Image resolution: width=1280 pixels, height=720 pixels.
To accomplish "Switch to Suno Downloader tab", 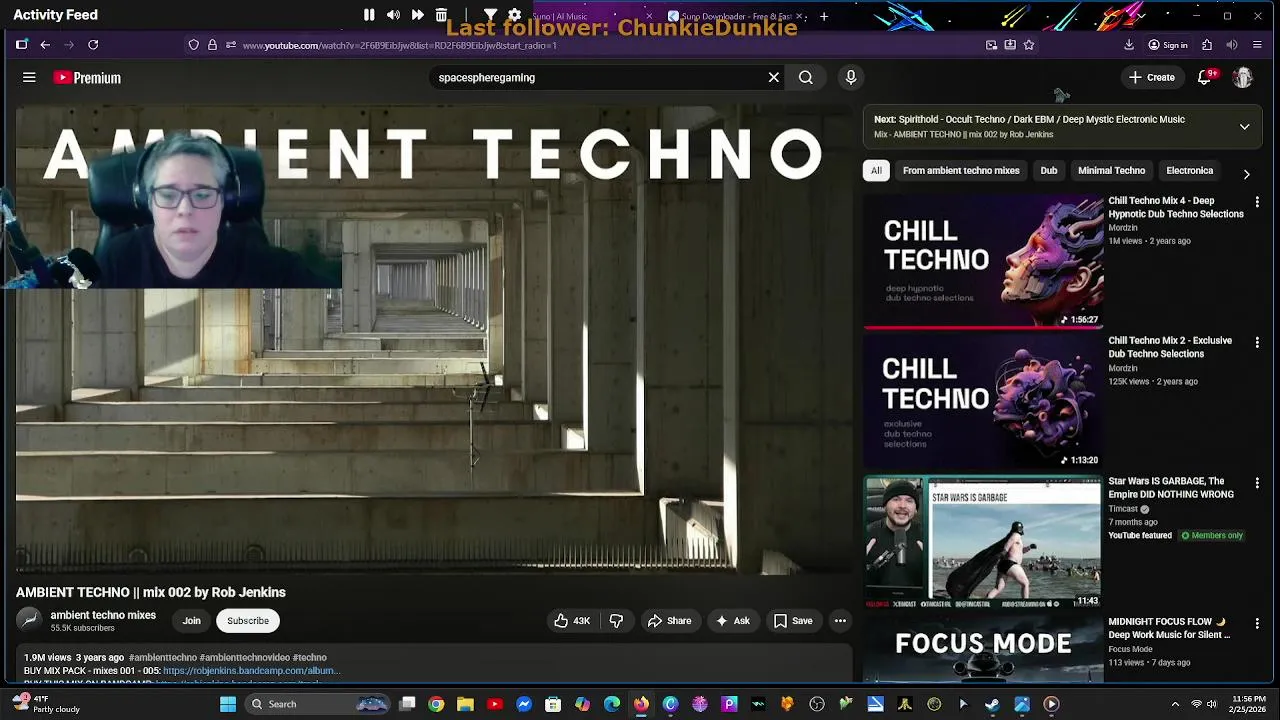I will pos(735,16).
